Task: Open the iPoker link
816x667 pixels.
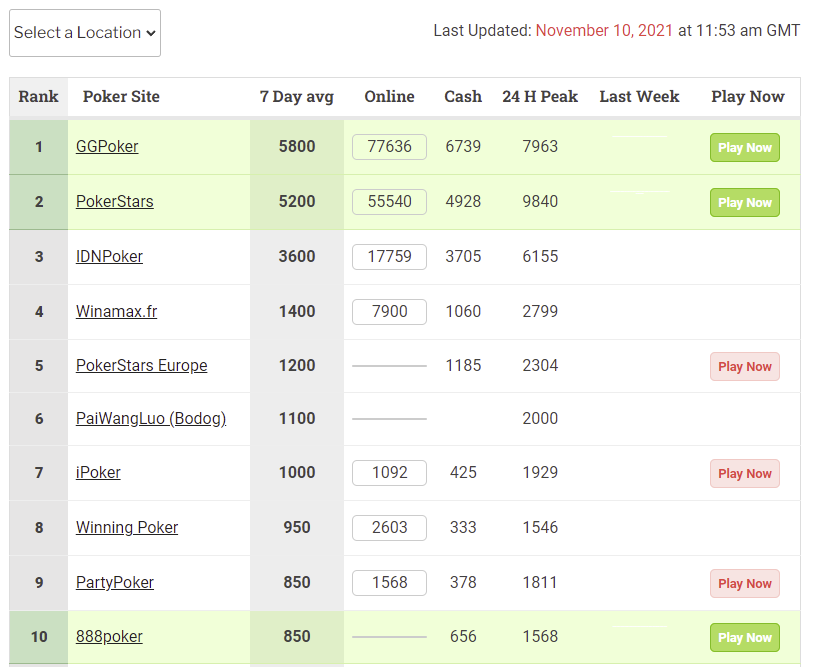Action: (98, 473)
